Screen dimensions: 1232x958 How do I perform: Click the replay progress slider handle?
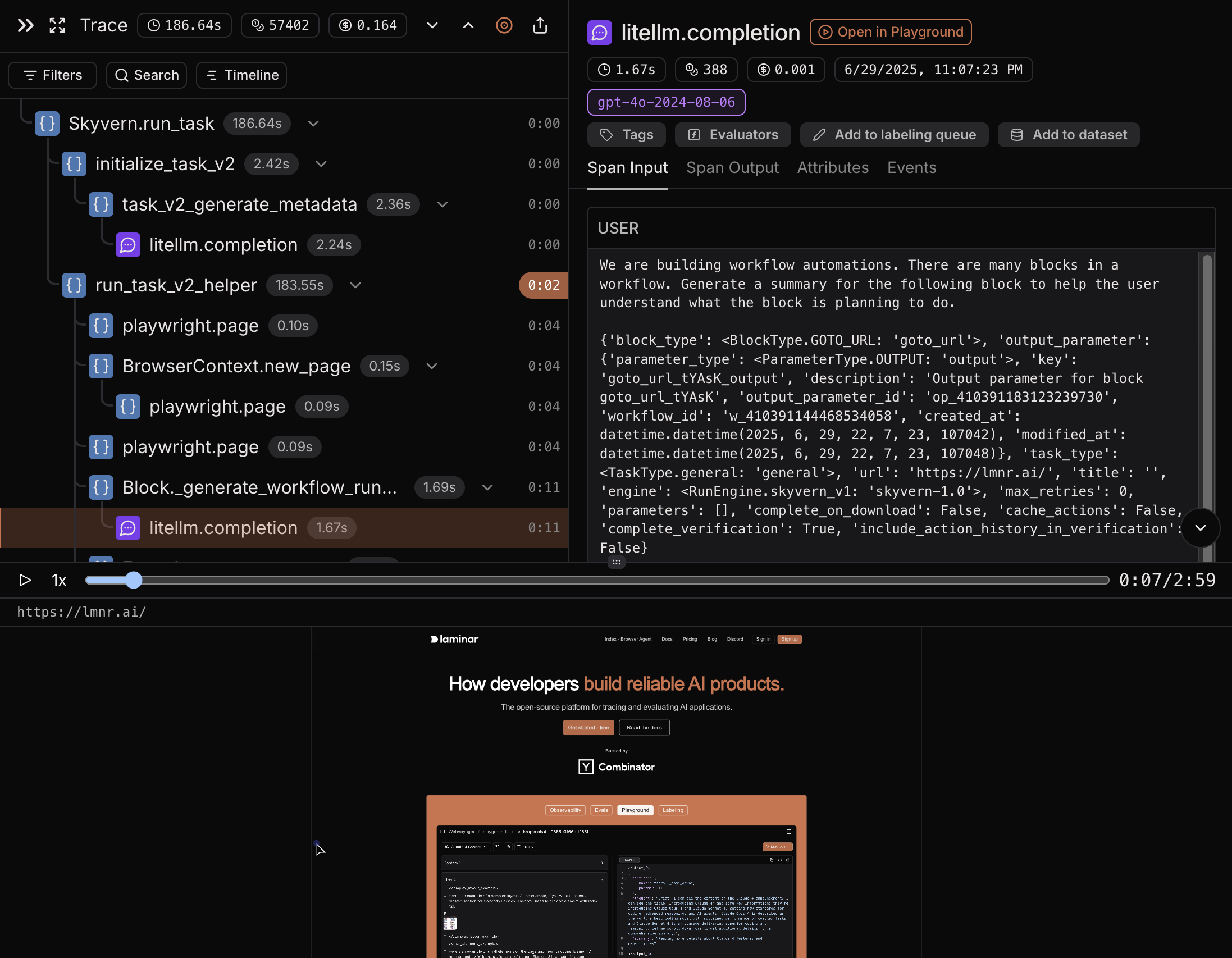click(134, 580)
